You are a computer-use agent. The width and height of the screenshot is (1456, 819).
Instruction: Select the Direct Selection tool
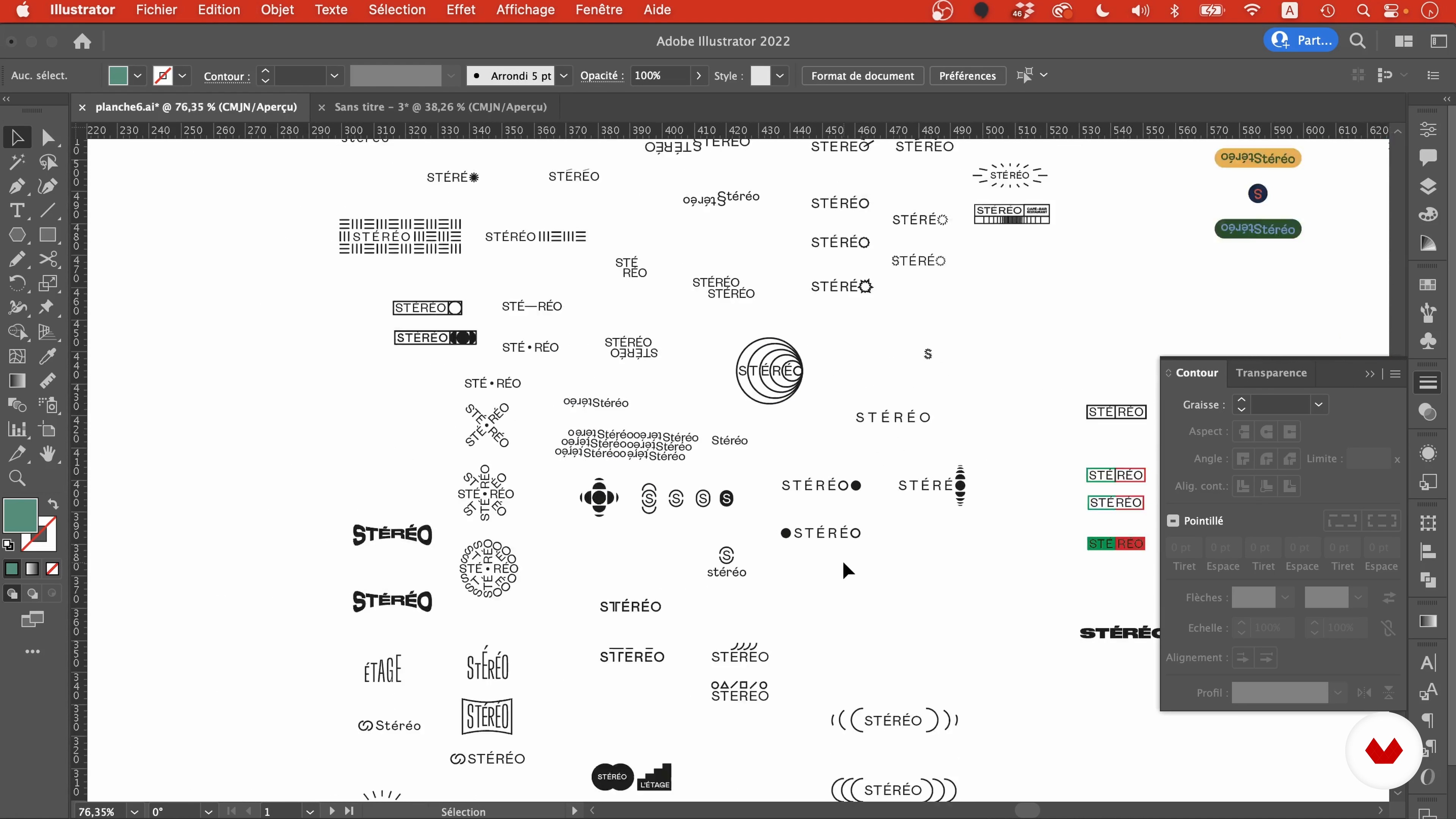coord(48,137)
